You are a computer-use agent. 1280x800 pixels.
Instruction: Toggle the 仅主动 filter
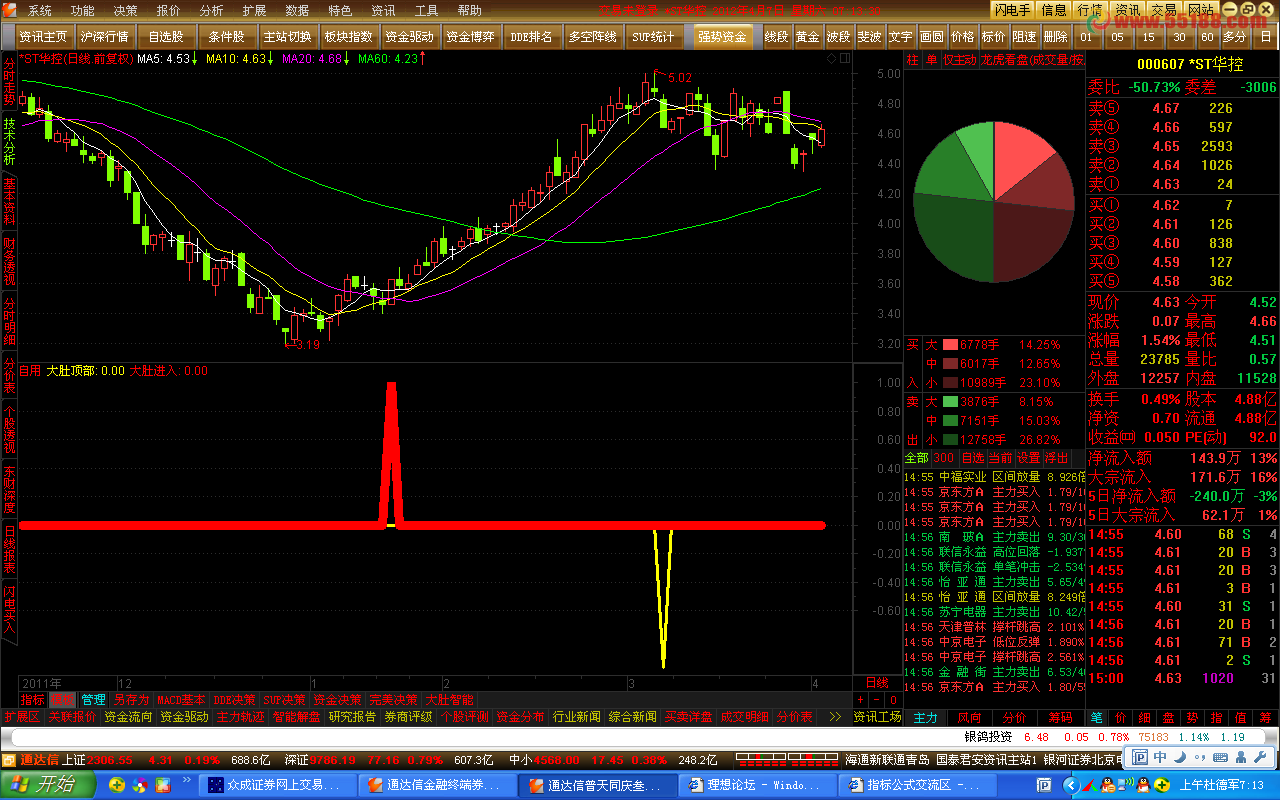[x=960, y=60]
